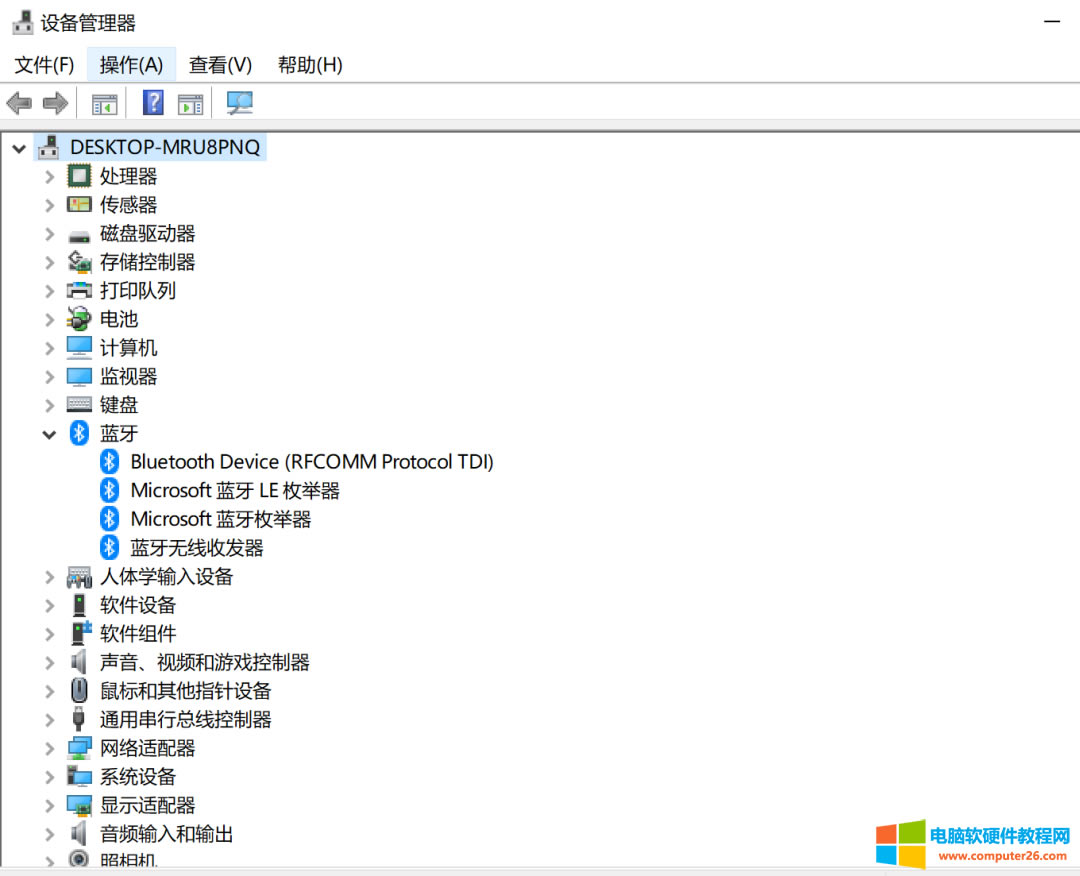The width and height of the screenshot is (1080, 876).
Task: Click the 打印队列 printer icon
Action: [79, 290]
